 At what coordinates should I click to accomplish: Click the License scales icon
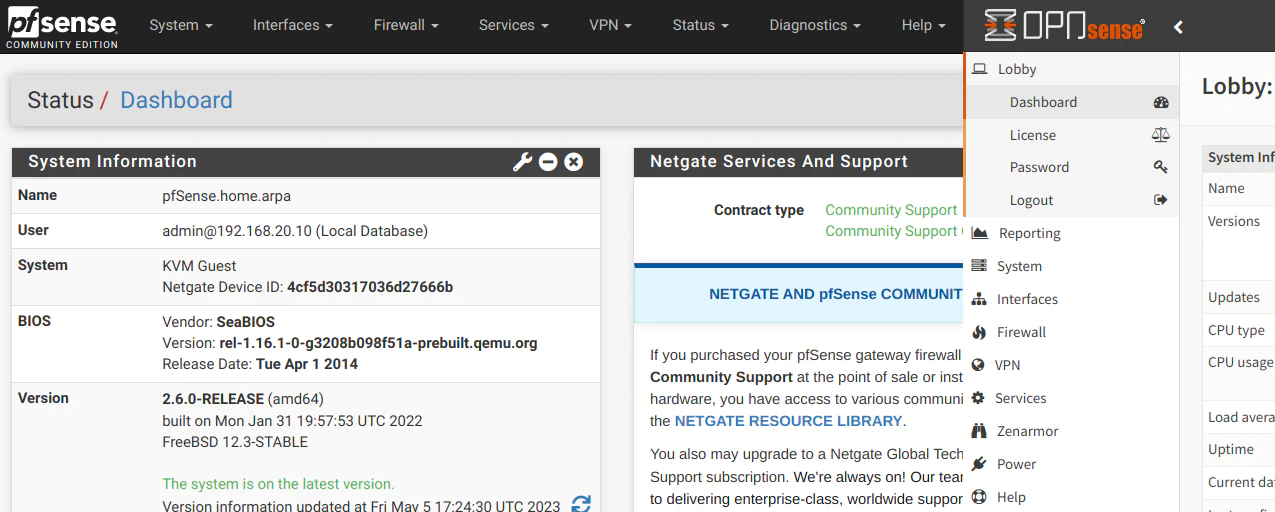tap(1161, 135)
